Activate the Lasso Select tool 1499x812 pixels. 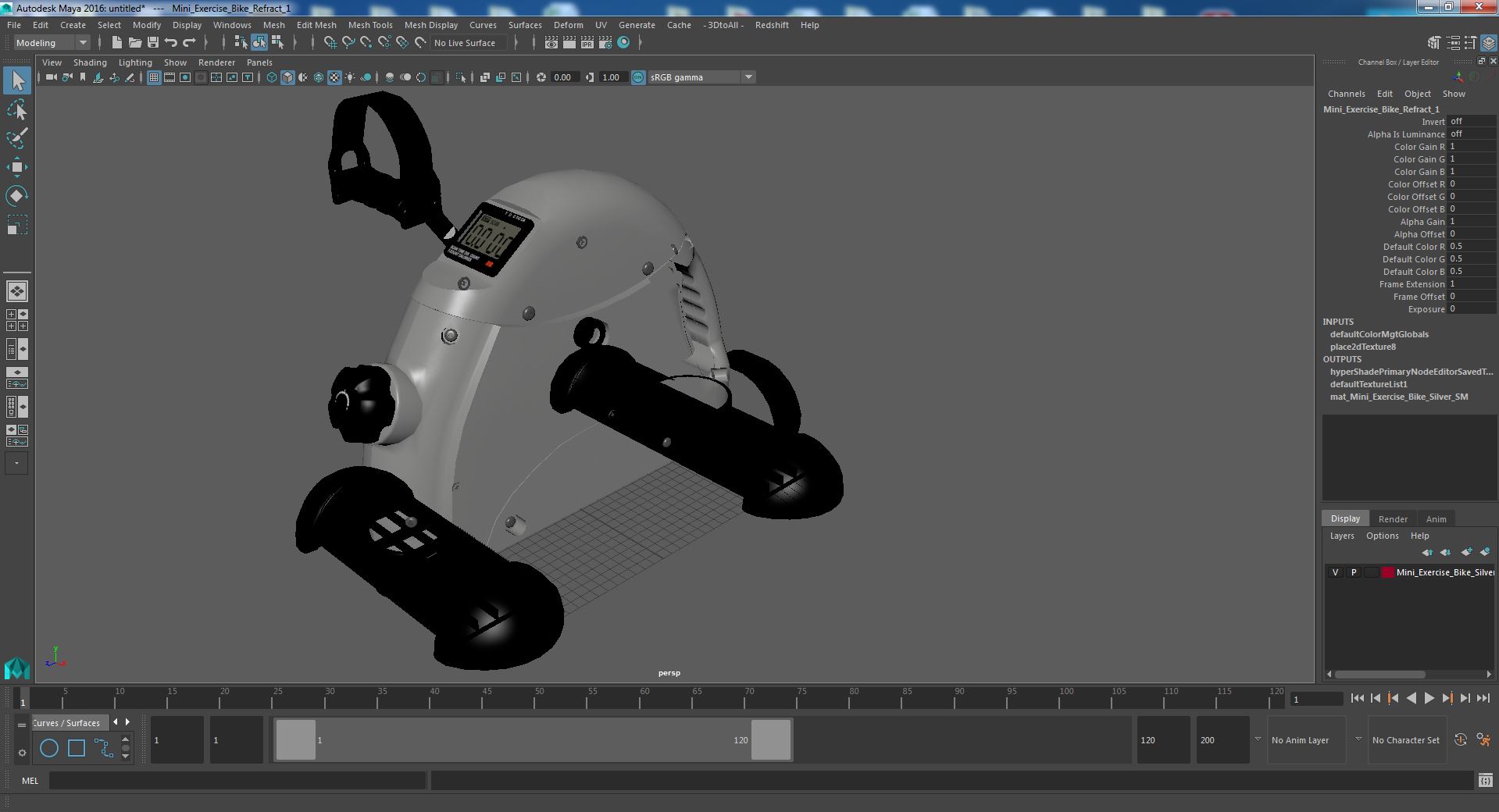17,109
